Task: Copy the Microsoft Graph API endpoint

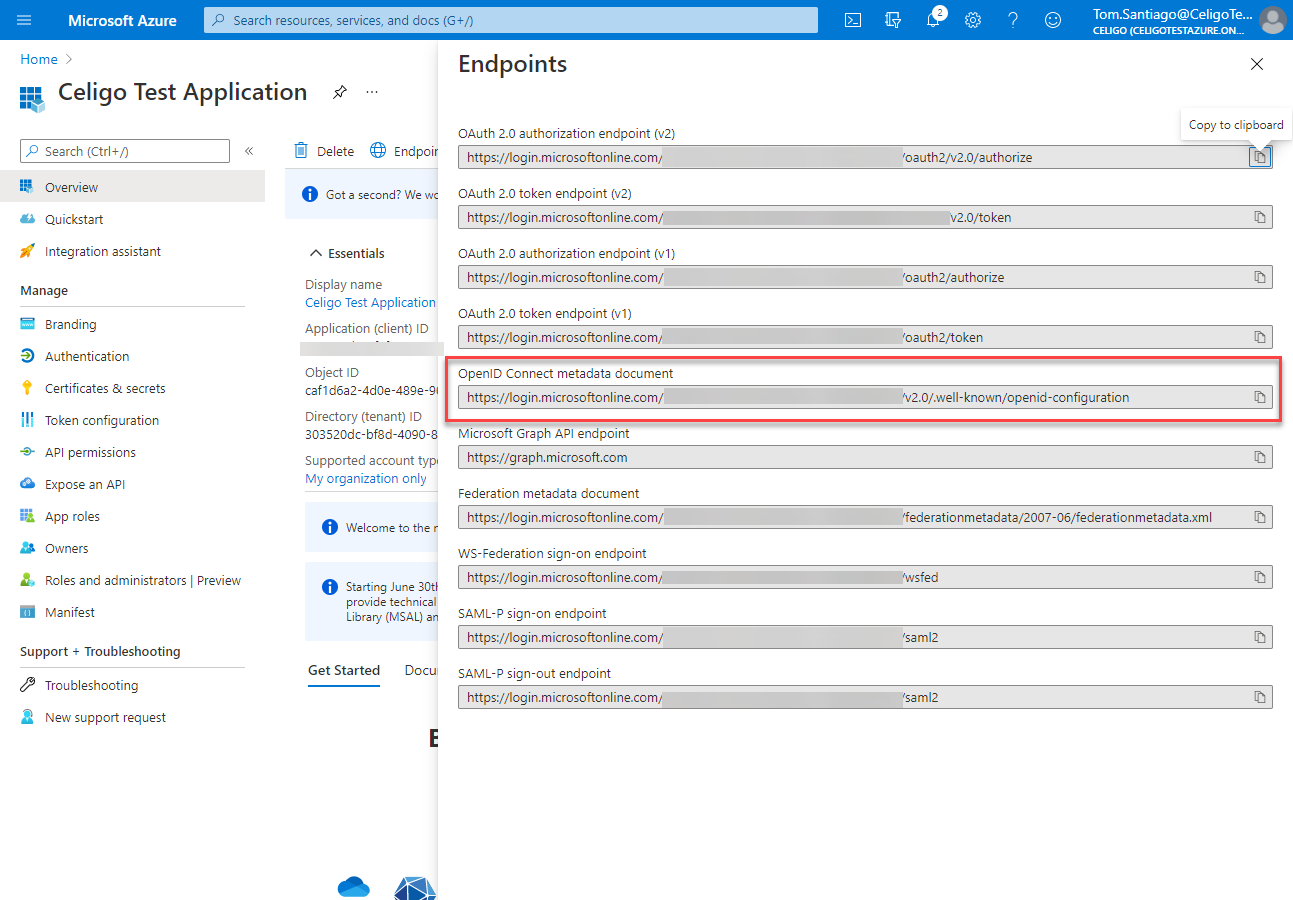Action: (1260, 457)
